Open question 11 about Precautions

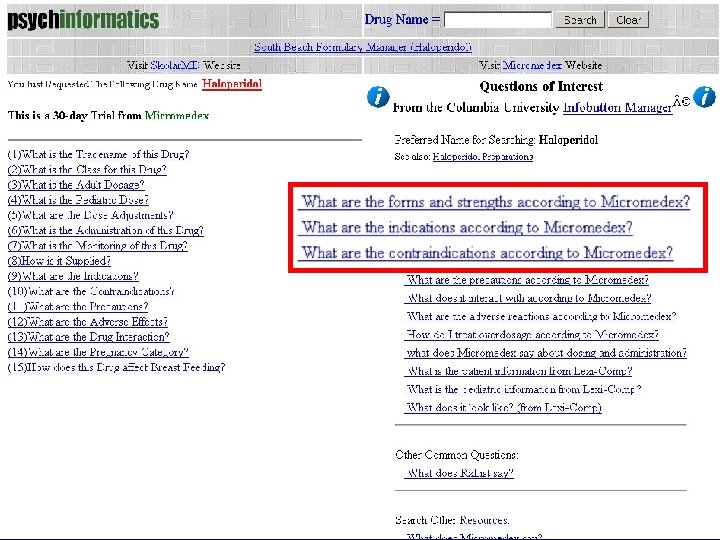click(x=78, y=306)
